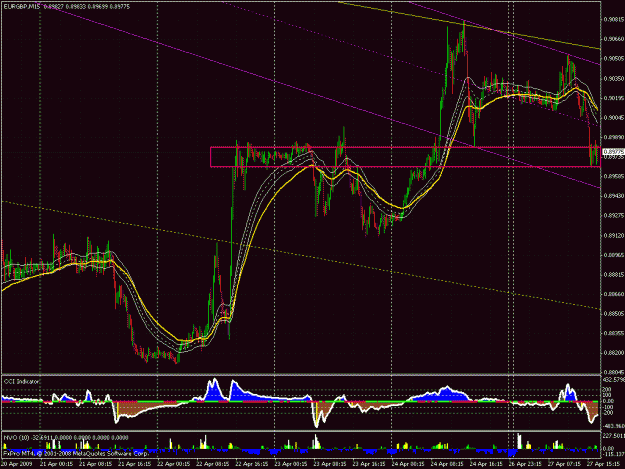Click the 23 Apr 16:15 time label
Screen dimensions: 625x469
pos(369,464)
